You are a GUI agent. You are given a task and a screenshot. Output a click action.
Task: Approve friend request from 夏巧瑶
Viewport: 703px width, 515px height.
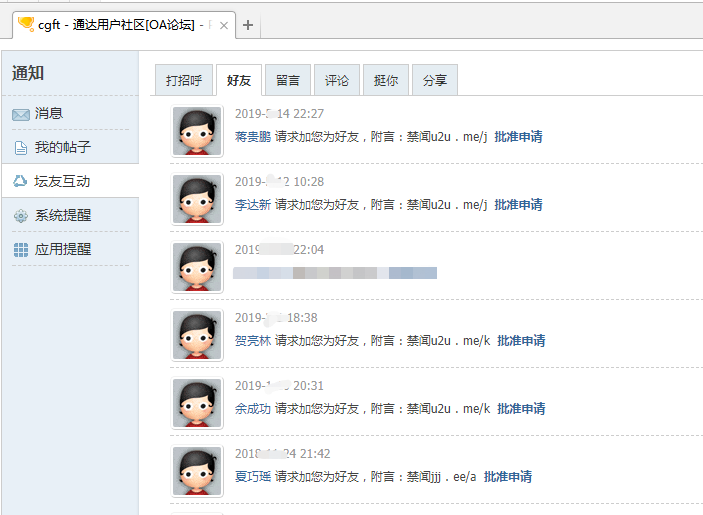point(508,476)
